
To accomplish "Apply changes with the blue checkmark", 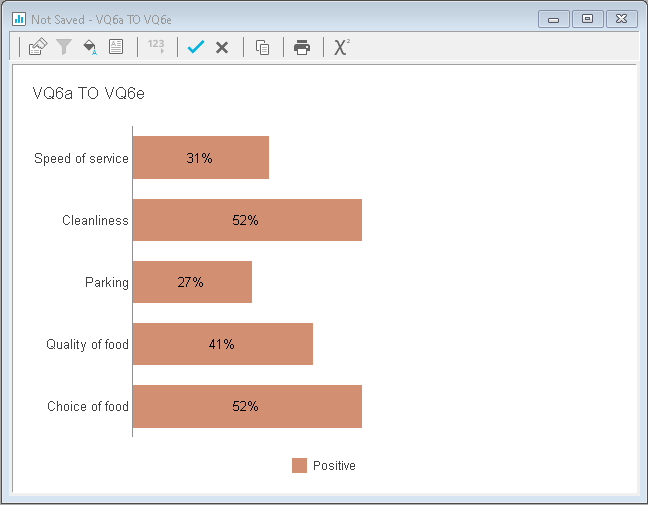I will [x=196, y=47].
